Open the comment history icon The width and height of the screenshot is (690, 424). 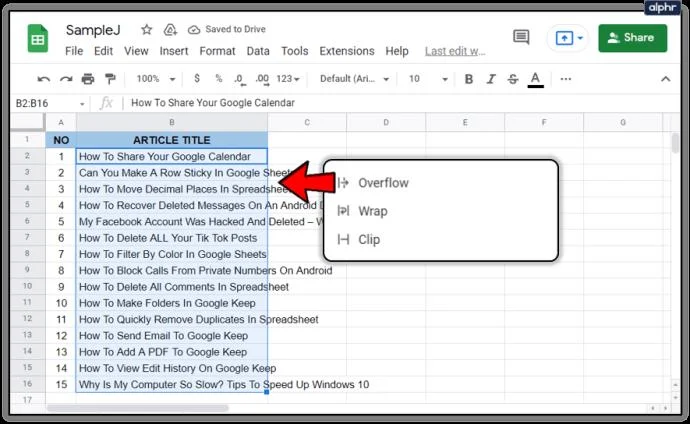(x=520, y=38)
